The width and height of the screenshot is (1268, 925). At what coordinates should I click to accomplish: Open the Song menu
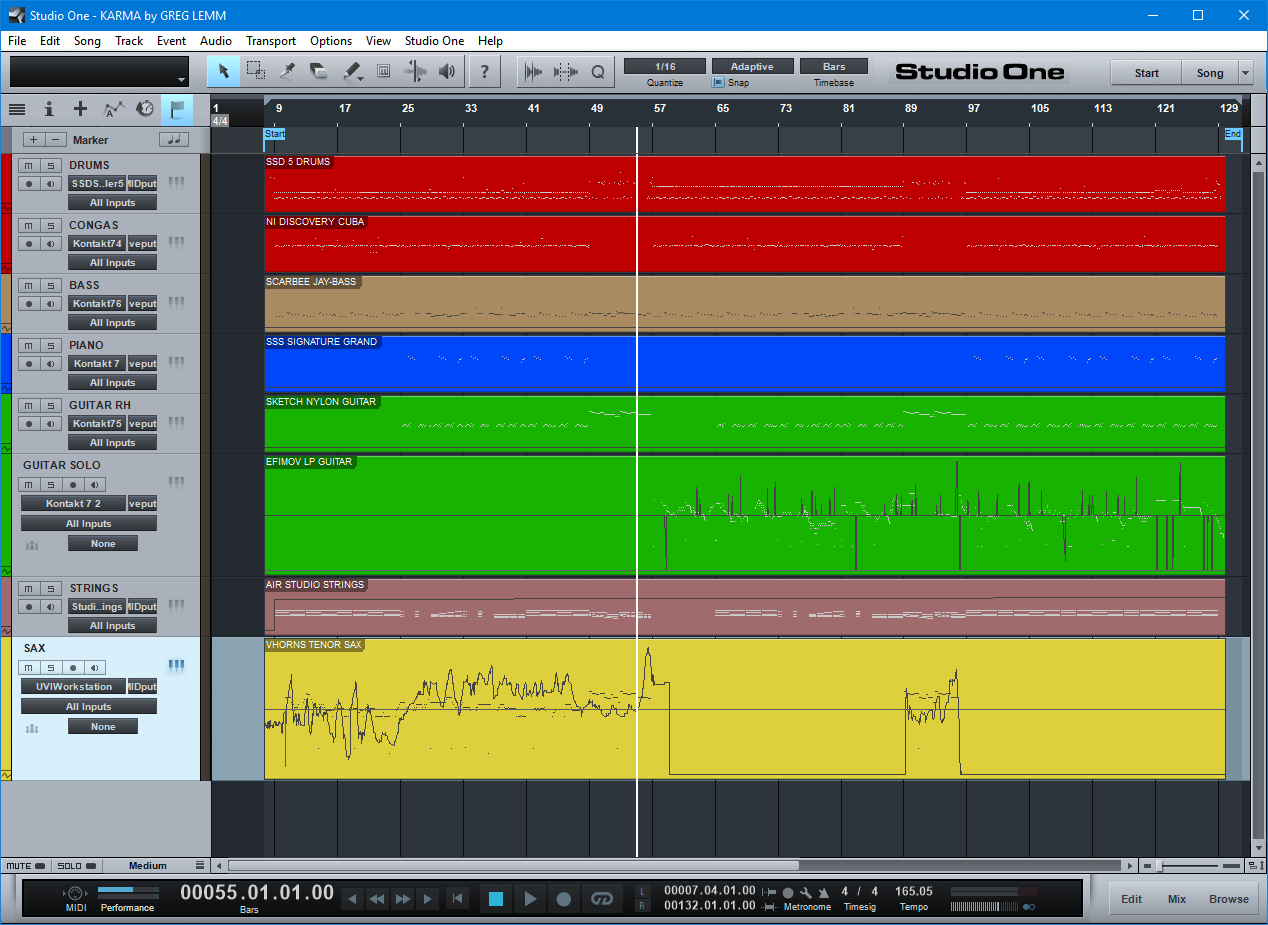tap(87, 41)
